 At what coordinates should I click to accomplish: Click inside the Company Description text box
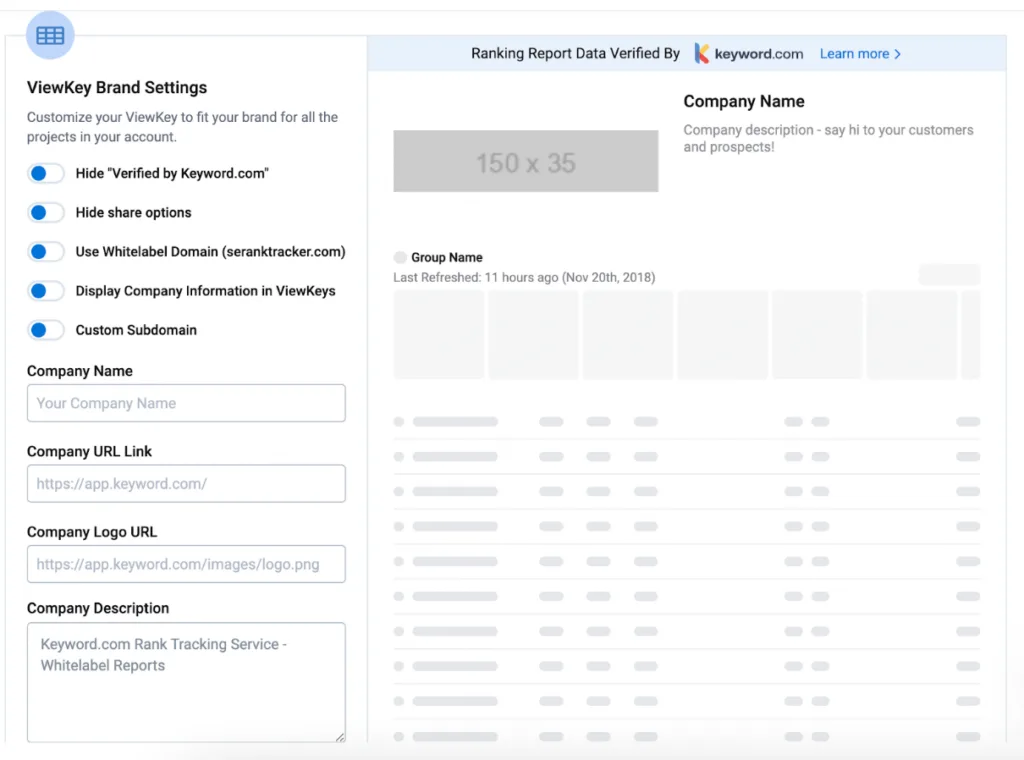pos(186,680)
